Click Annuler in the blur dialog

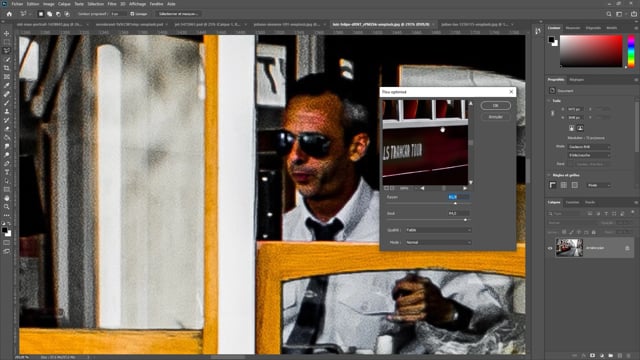tap(496, 117)
